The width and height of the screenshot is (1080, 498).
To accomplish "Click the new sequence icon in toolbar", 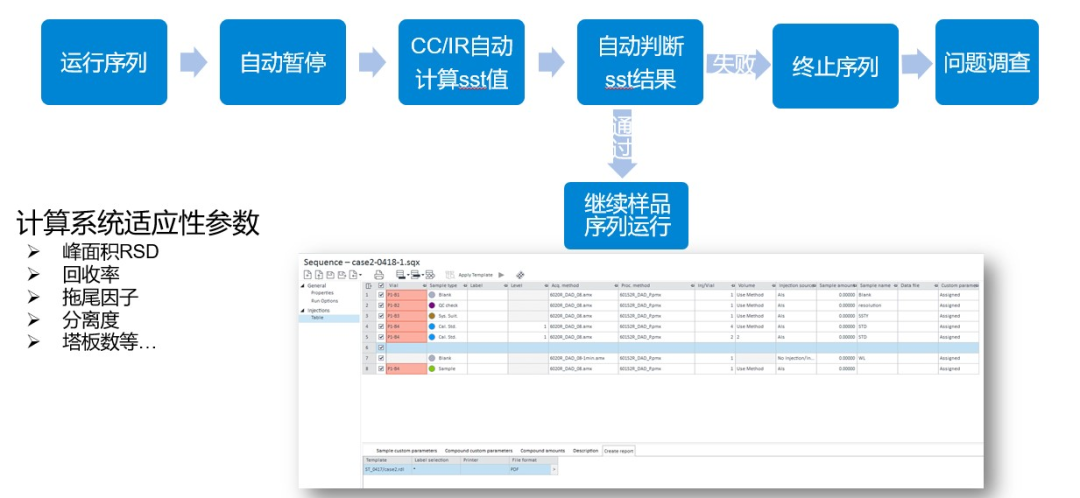I will coord(308,275).
